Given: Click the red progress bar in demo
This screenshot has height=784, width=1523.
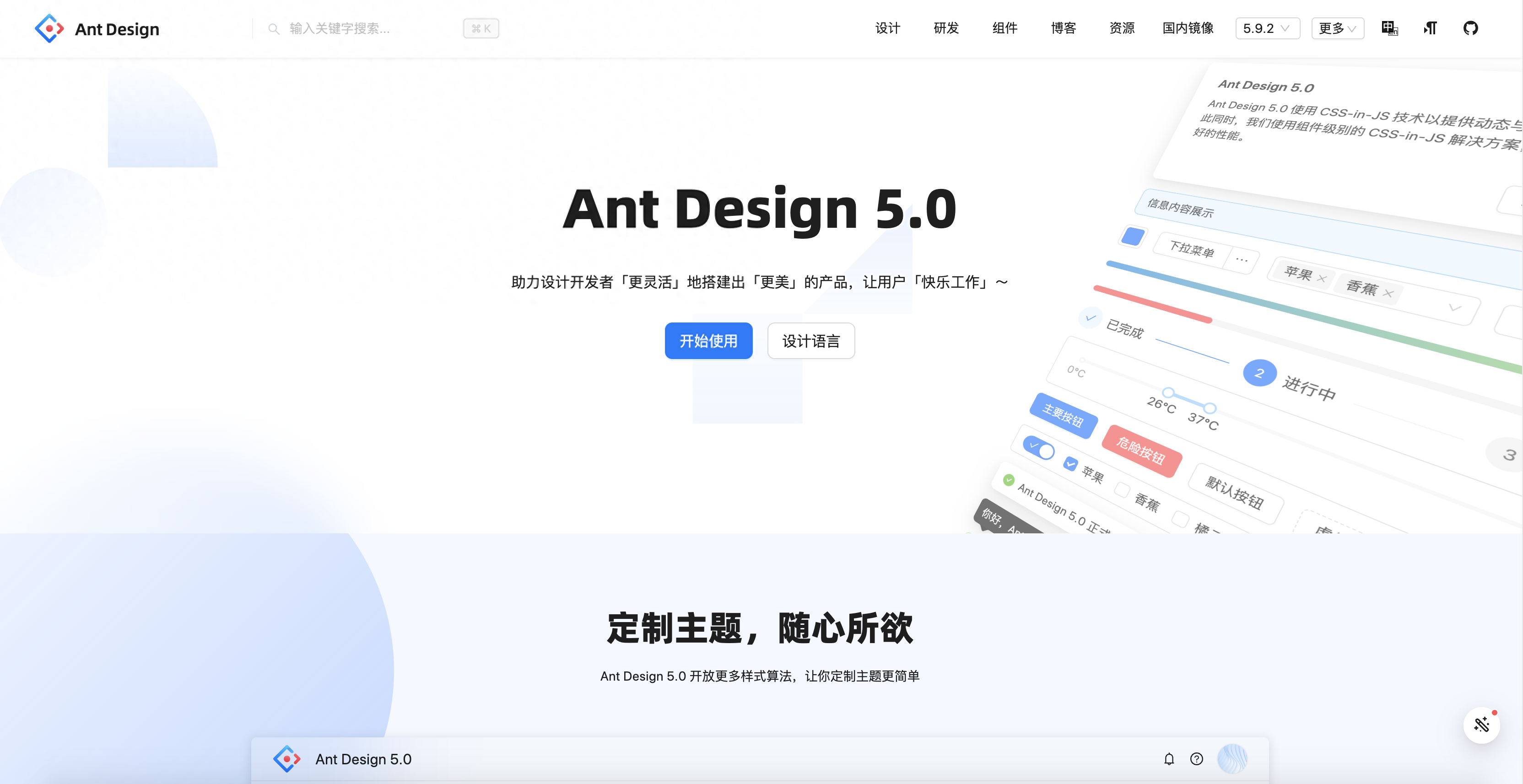Looking at the screenshot, I should [1153, 304].
